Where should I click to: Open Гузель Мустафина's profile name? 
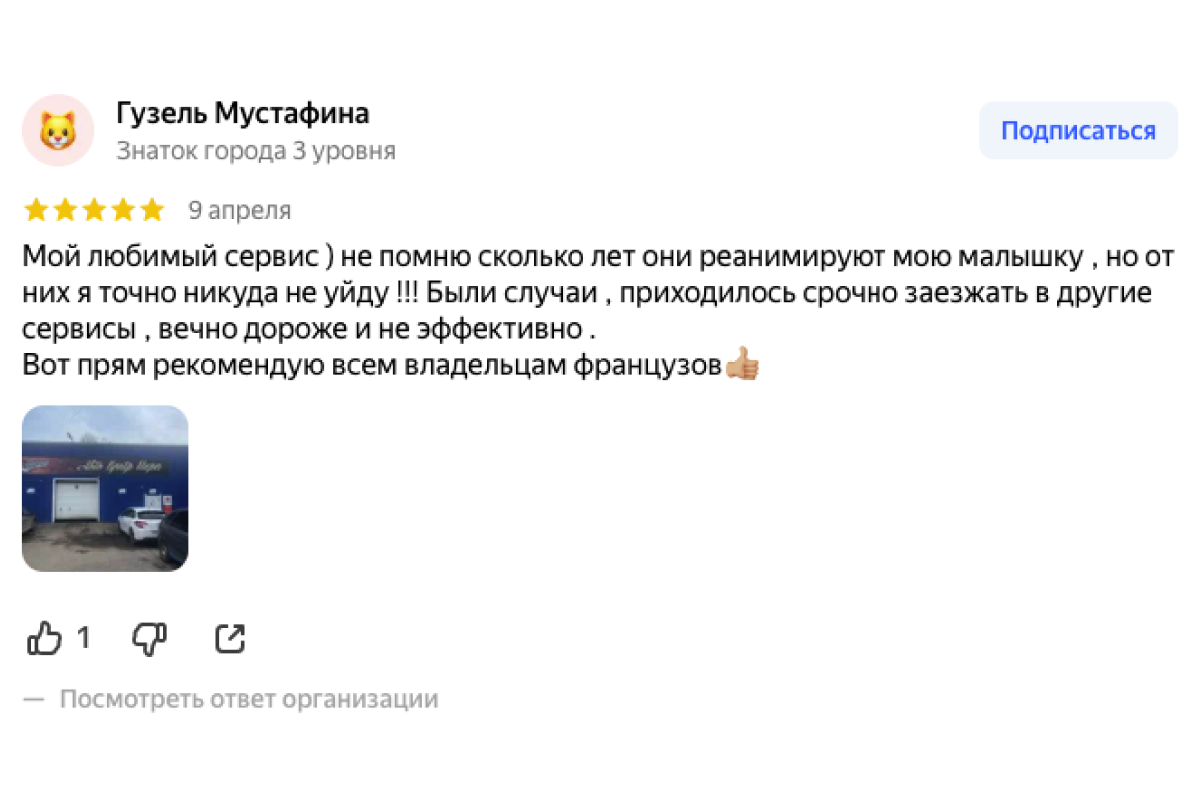[243, 114]
